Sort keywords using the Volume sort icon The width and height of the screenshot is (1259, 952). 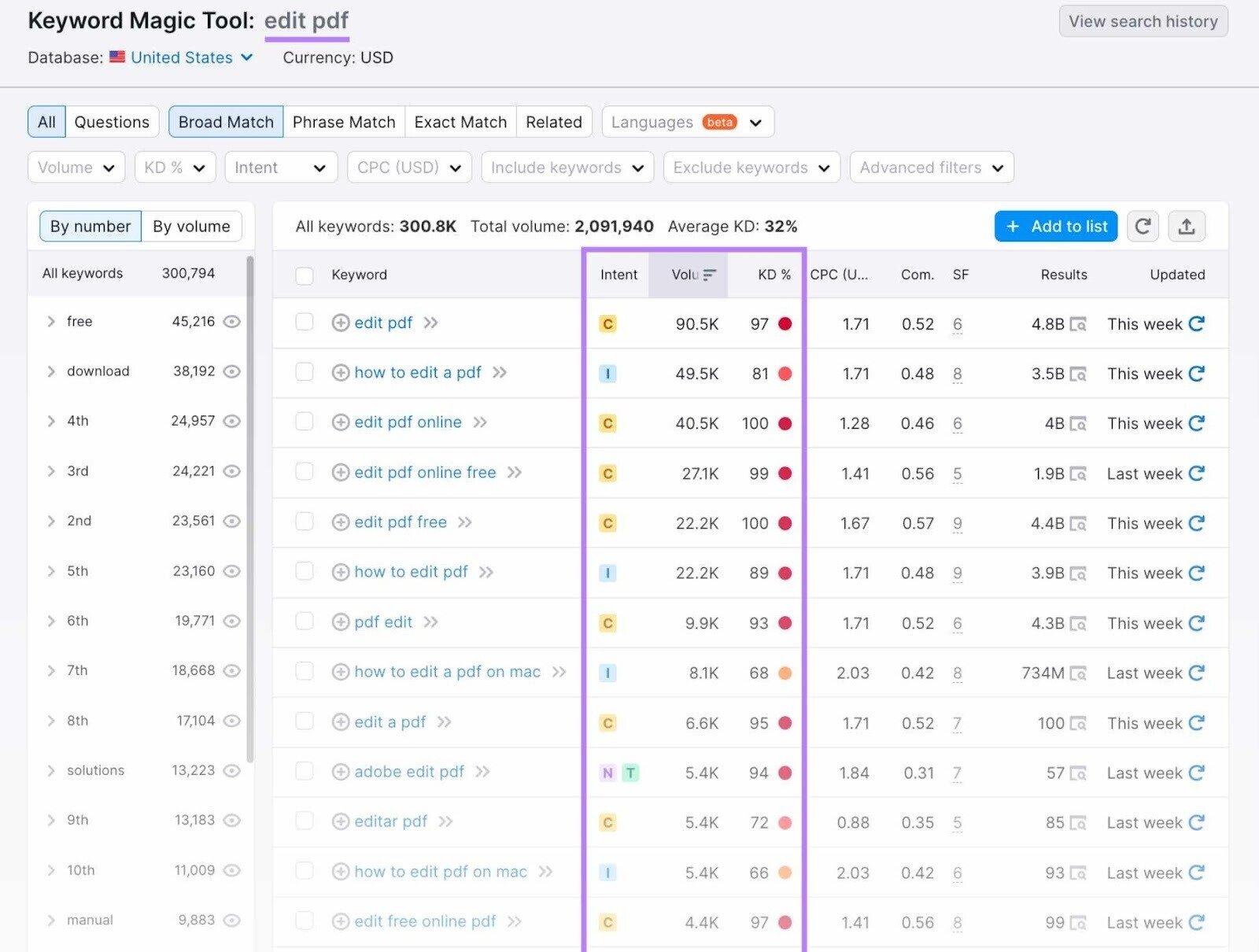tap(710, 275)
